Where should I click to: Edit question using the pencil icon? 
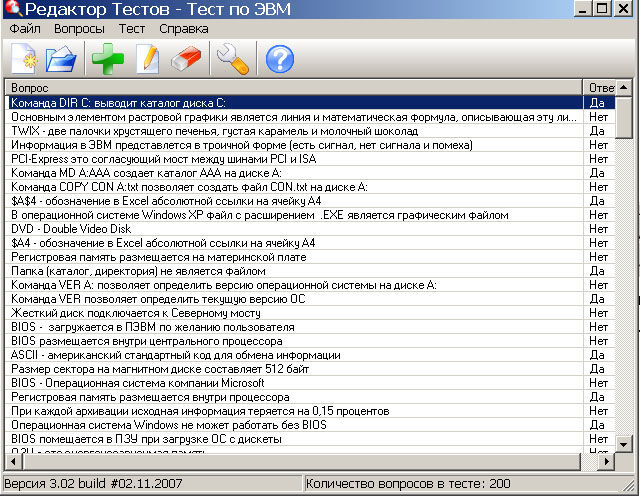(148, 59)
